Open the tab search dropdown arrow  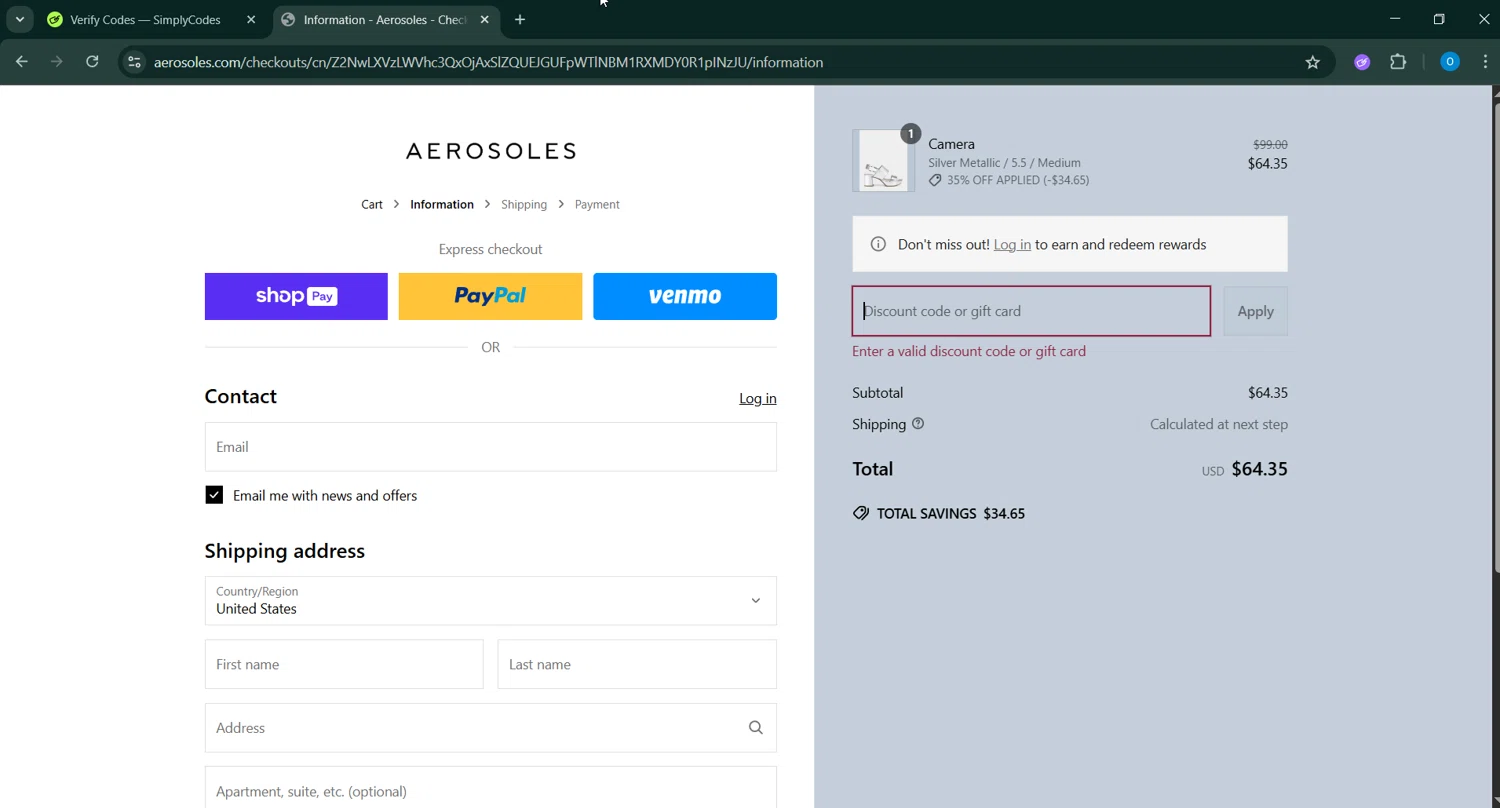point(19,19)
